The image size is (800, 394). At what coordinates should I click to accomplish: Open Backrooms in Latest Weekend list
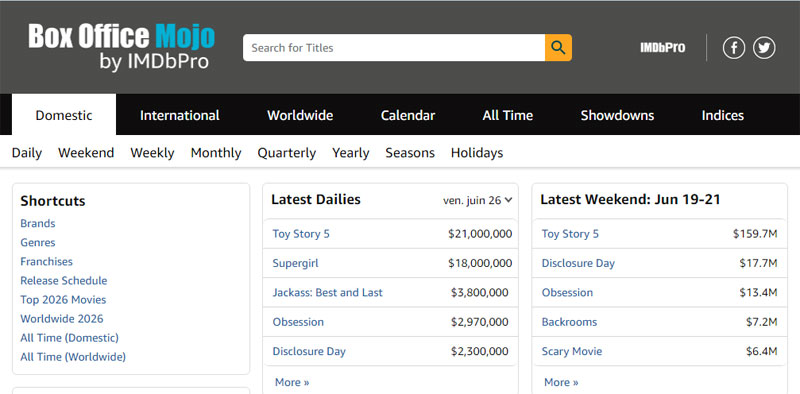(569, 322)
